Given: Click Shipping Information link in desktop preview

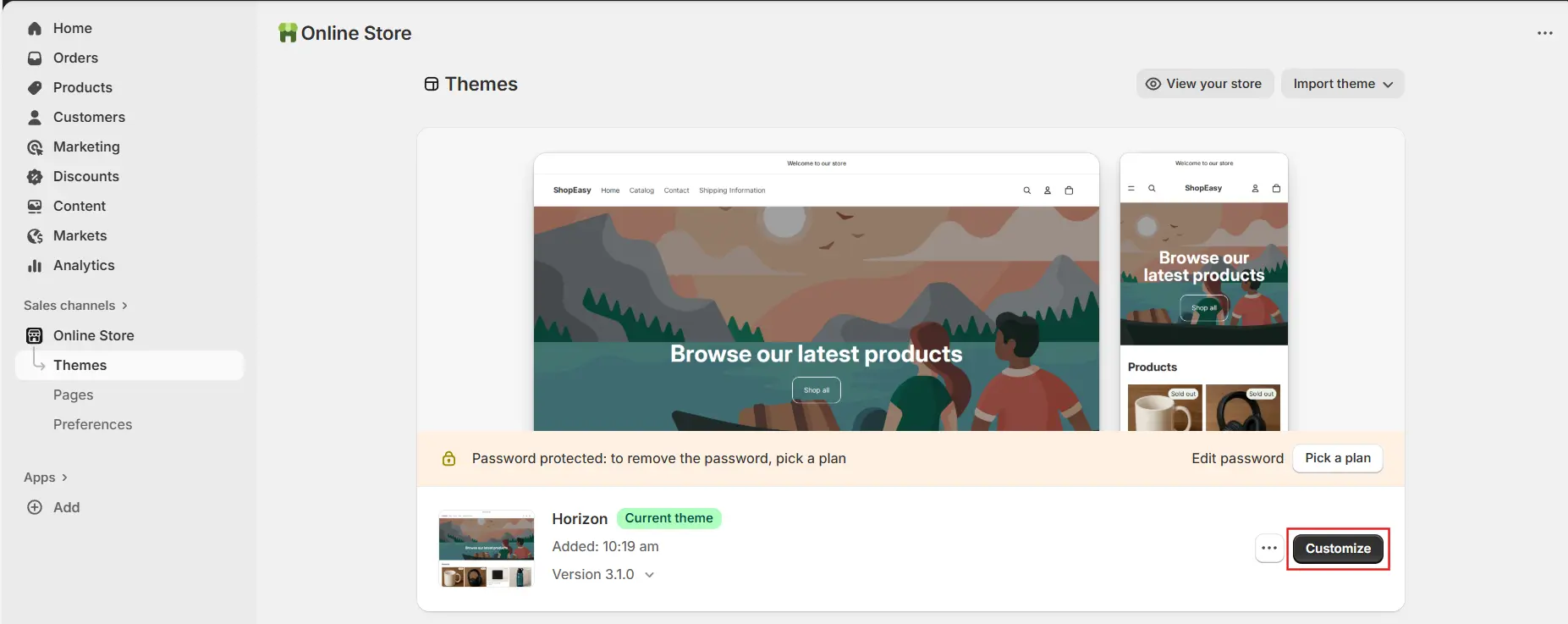Looking at the screenshot, I should point(732,191).
